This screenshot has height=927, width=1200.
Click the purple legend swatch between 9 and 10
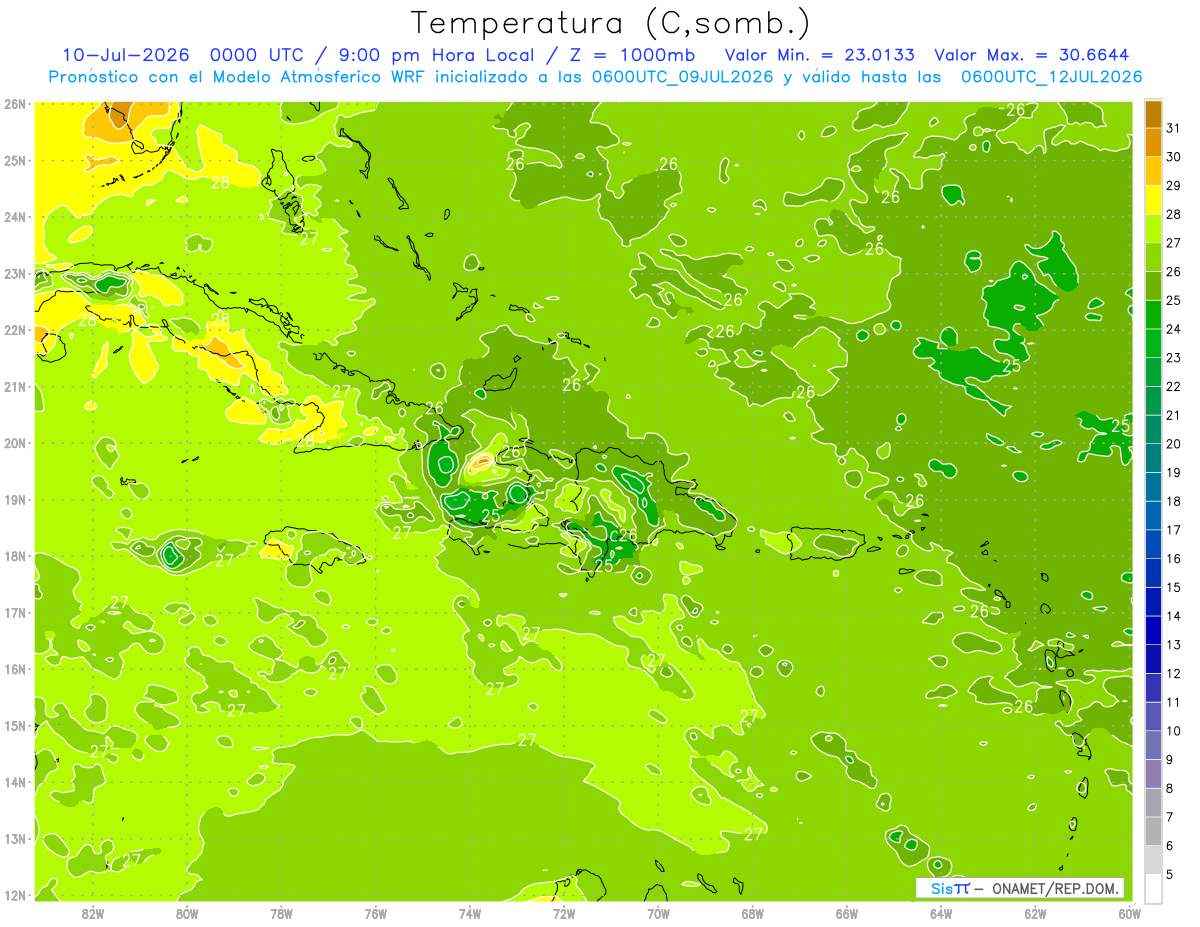[1154, 745]
